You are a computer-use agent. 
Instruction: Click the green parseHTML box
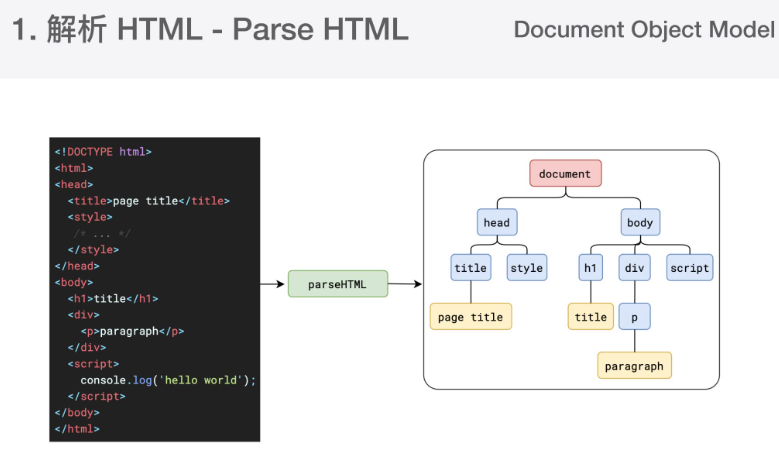click(x=337, y=284)
